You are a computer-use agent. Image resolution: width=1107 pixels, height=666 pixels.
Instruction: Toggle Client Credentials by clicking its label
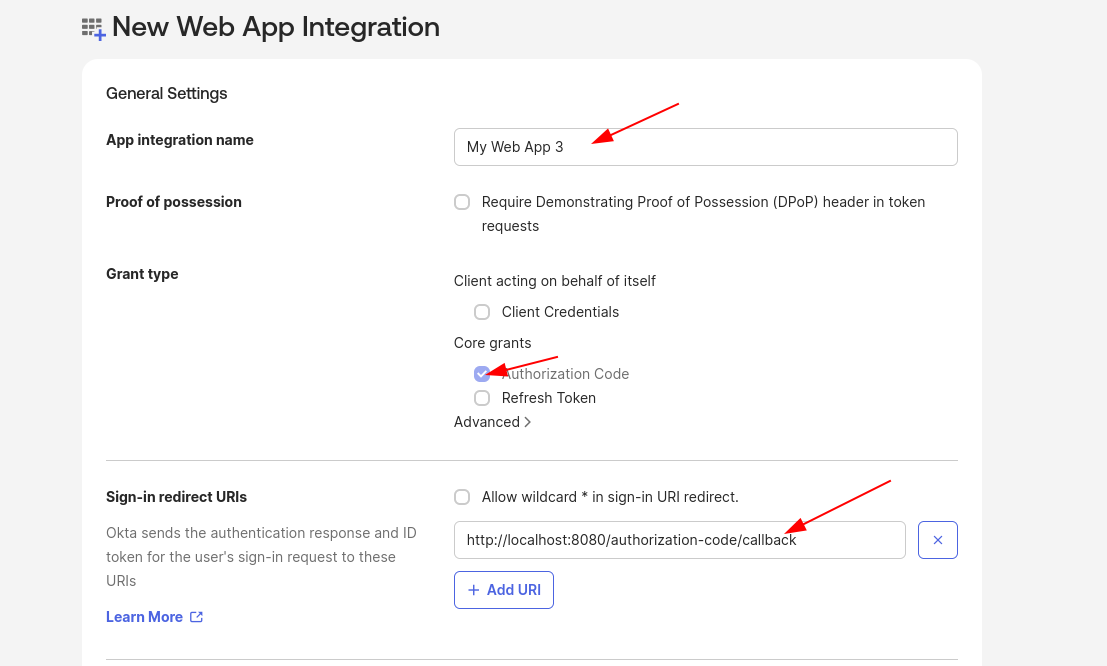[x=561, y=312]
